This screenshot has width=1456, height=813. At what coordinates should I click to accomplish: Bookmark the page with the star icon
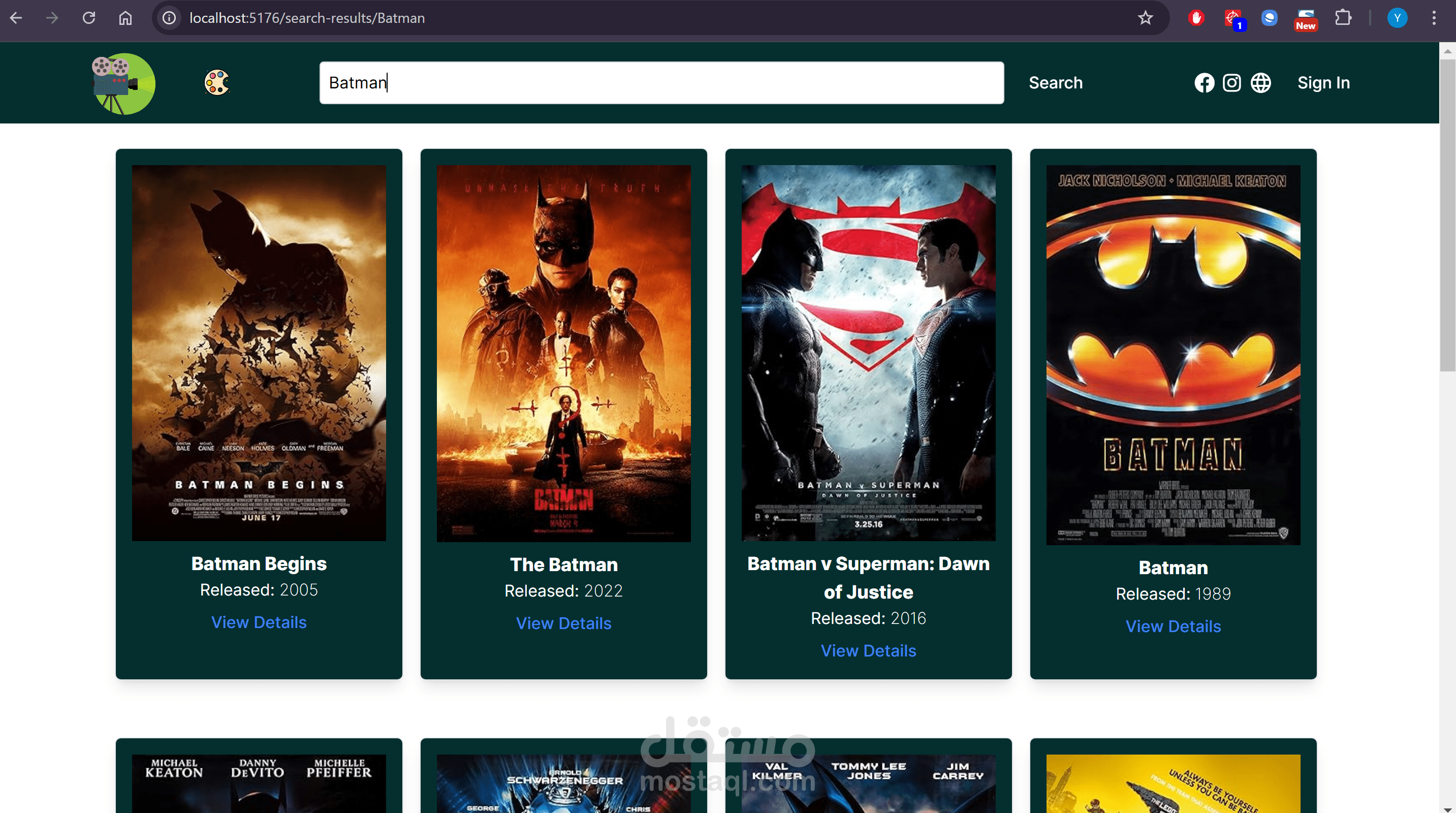pos(1145,17)
